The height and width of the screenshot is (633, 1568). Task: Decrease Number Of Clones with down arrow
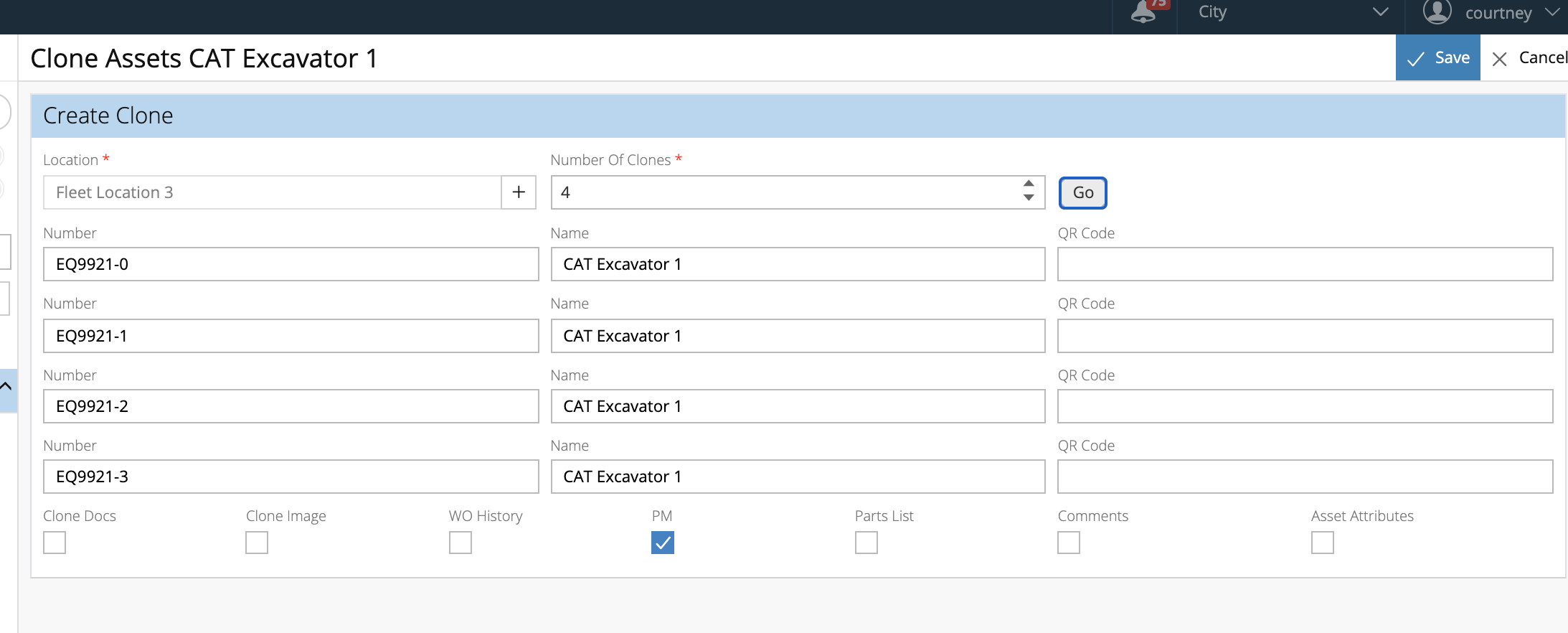point(1029,198)
